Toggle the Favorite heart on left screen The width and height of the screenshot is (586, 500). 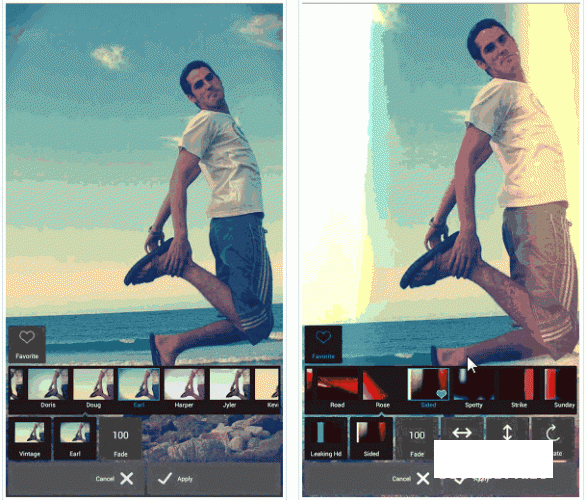pos(27,345)
